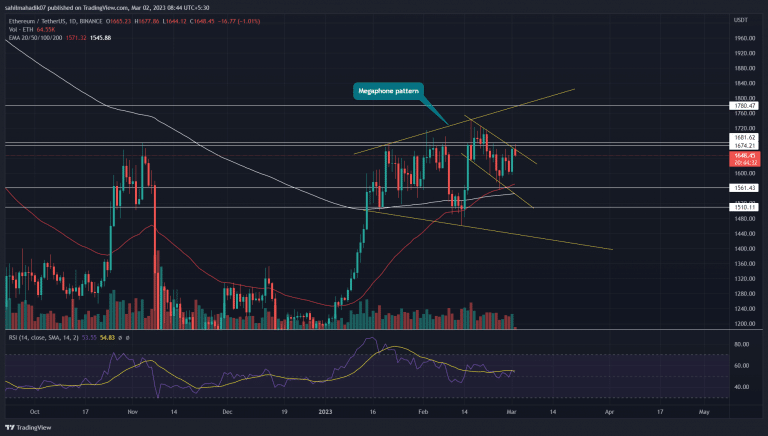Click the TradingView logo icon

point(10,428)
